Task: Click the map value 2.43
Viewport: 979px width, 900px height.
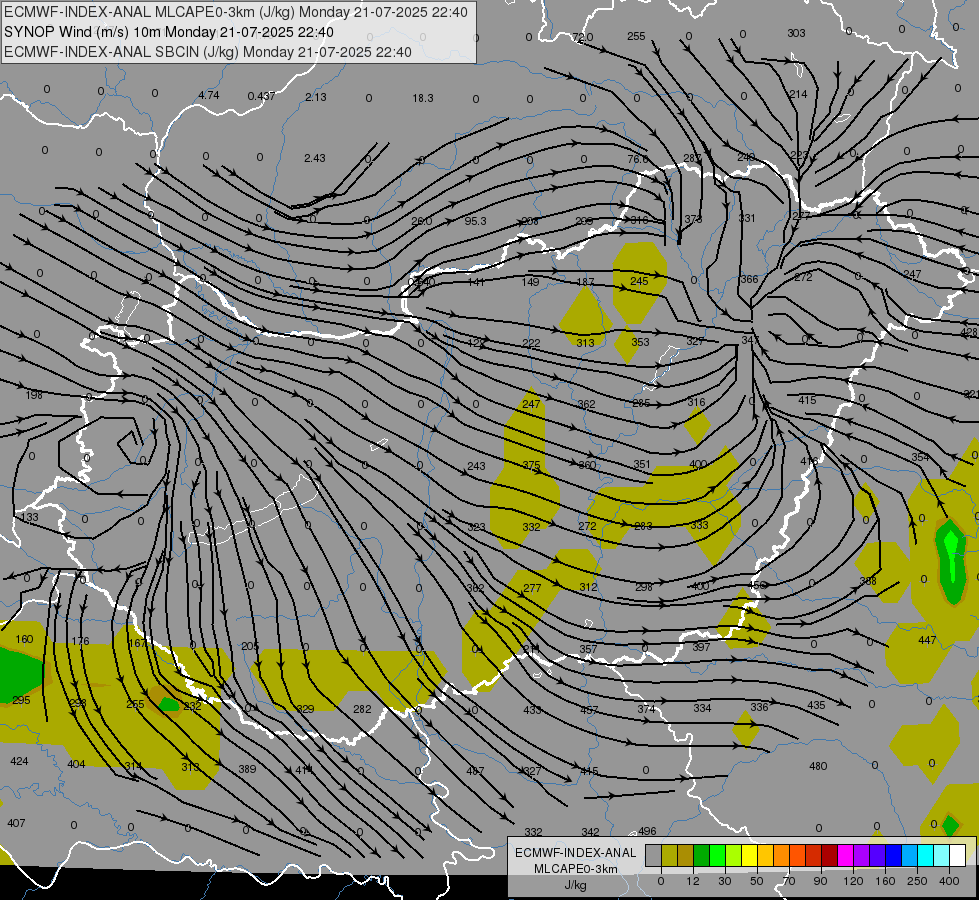Action: pos(315,158)
